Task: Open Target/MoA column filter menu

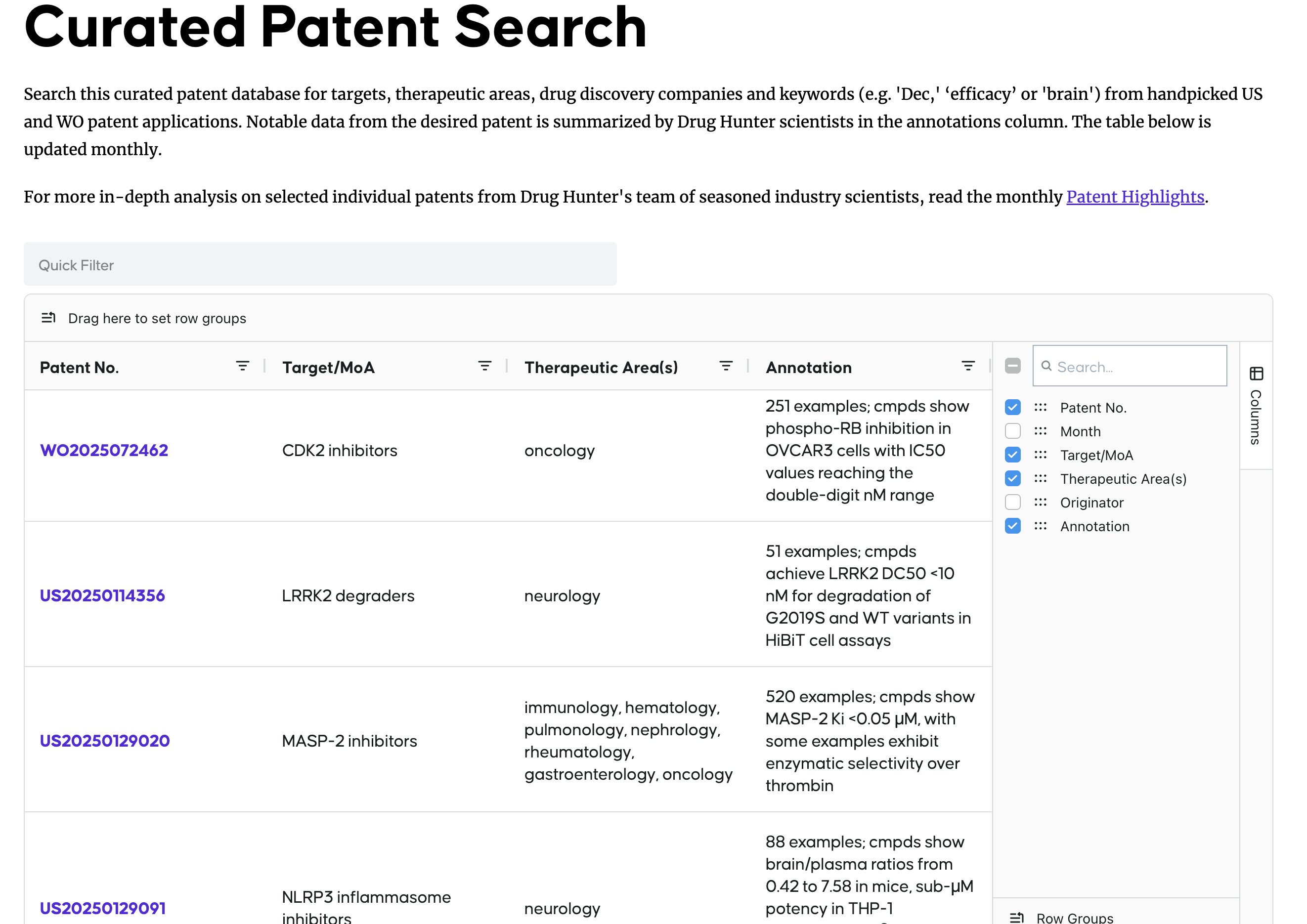Action: click(484, 367)
